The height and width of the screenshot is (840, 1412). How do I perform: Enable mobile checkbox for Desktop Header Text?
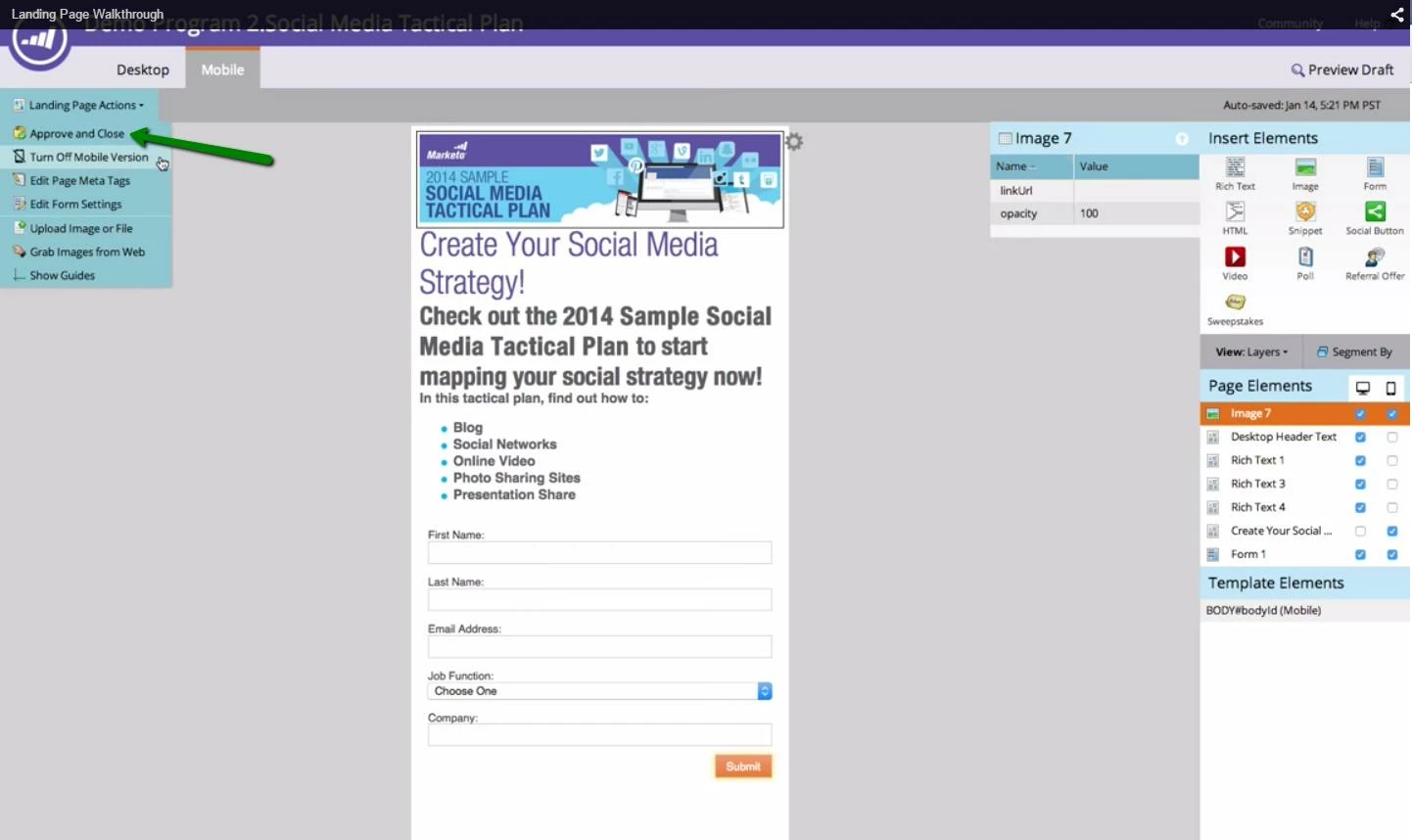coord(1391,437)
